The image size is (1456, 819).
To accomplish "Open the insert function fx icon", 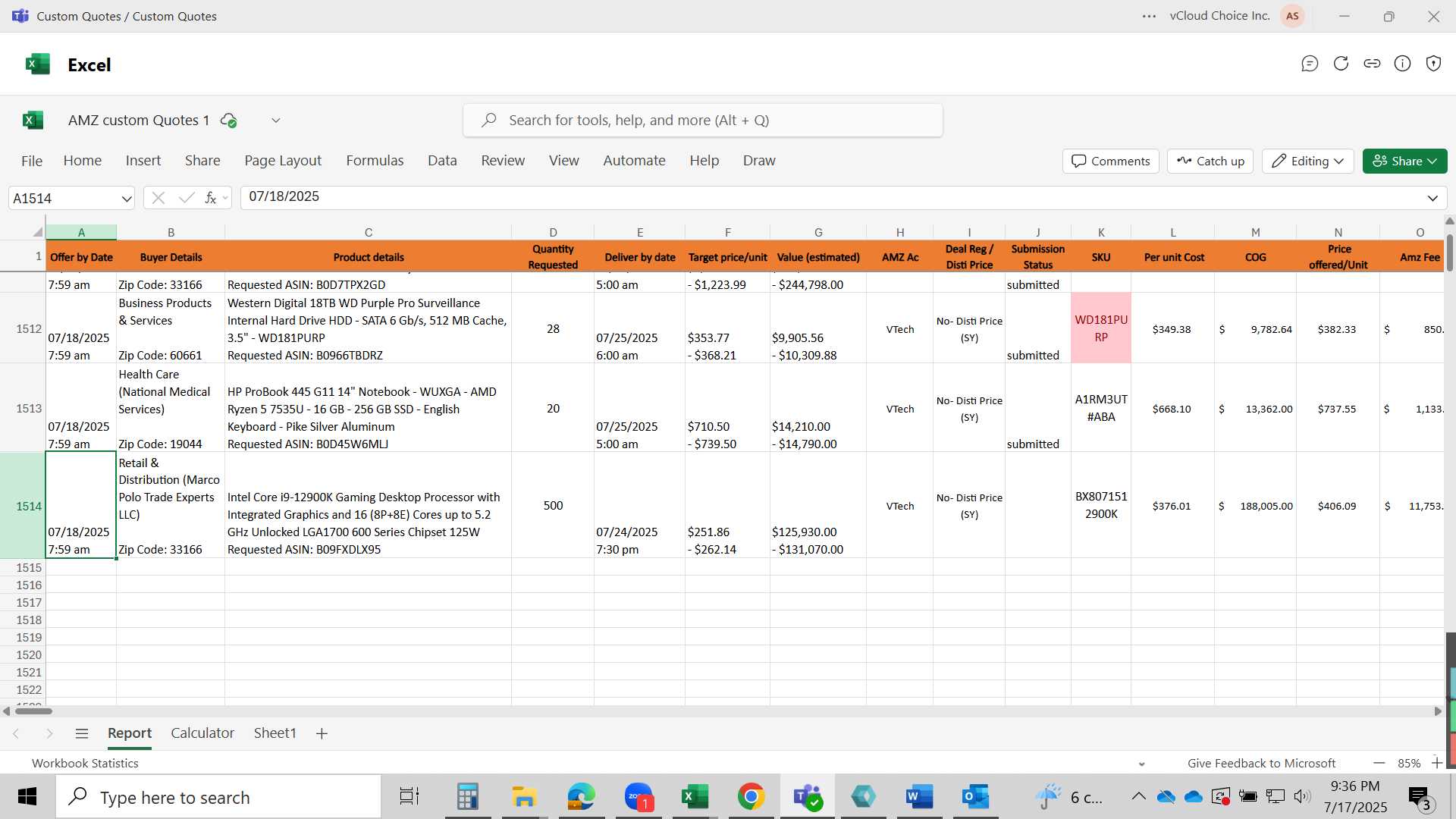I will click(210, 198).
